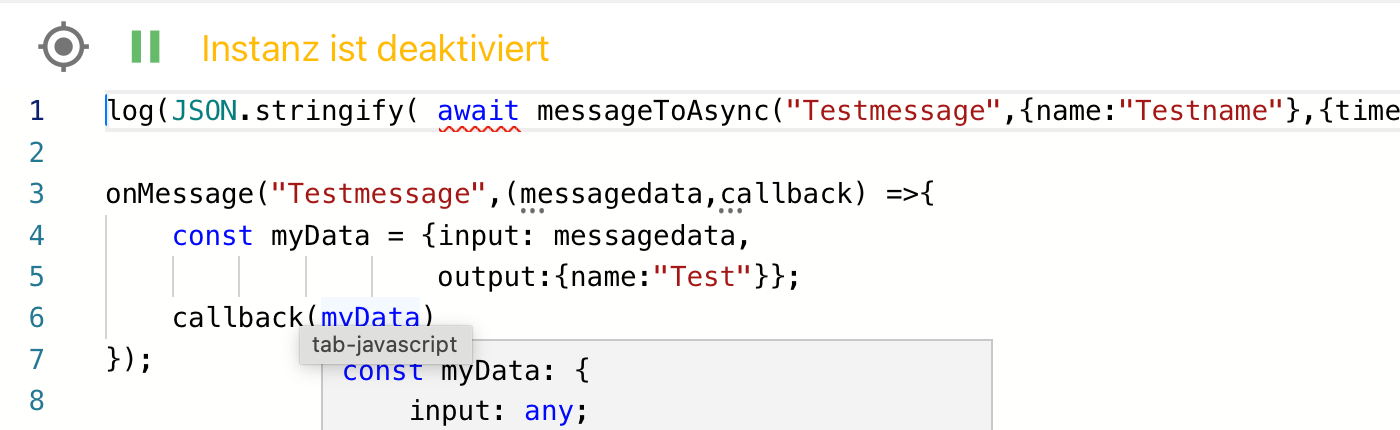Screen dimensions: 1400x430
Task: Select line number 1 in the gutter
Action: tap(37, 110)
